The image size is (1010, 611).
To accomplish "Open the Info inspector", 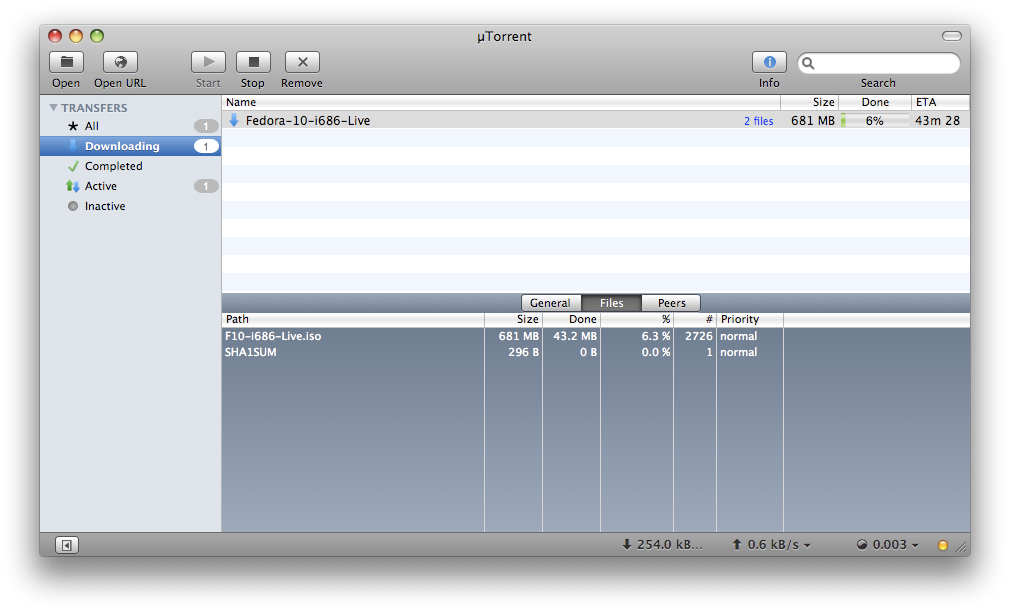I will pos(769,62).
